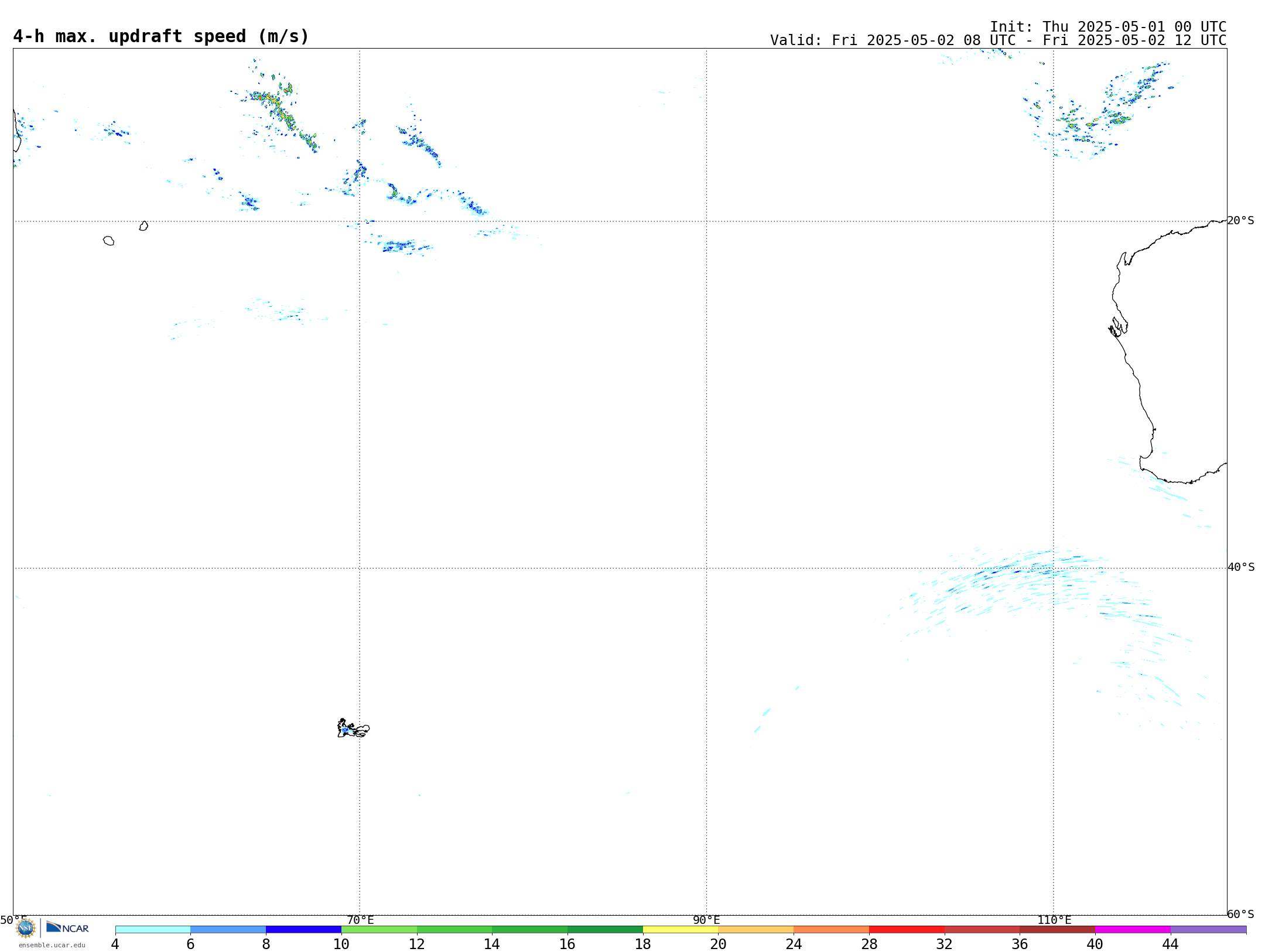Click the bright red 28-32 colorbar swatch
This screenshot has height=952, width=1265.
point(907,930)
